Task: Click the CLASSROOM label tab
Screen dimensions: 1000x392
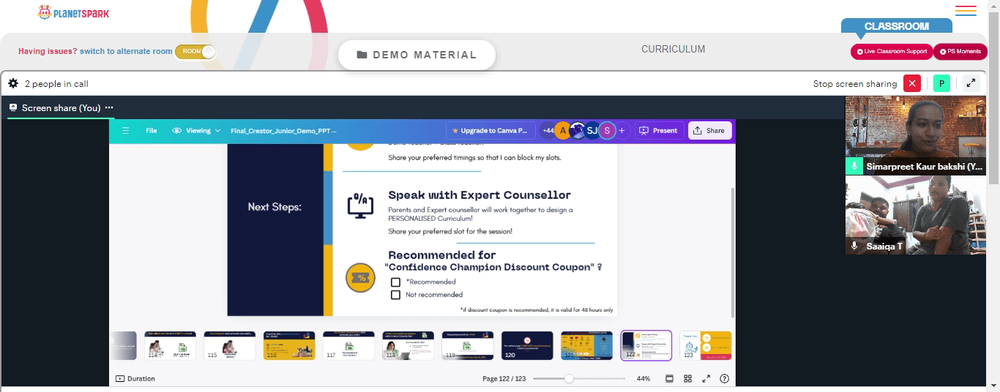Action: pyautogui.click(x=896, y=26)
